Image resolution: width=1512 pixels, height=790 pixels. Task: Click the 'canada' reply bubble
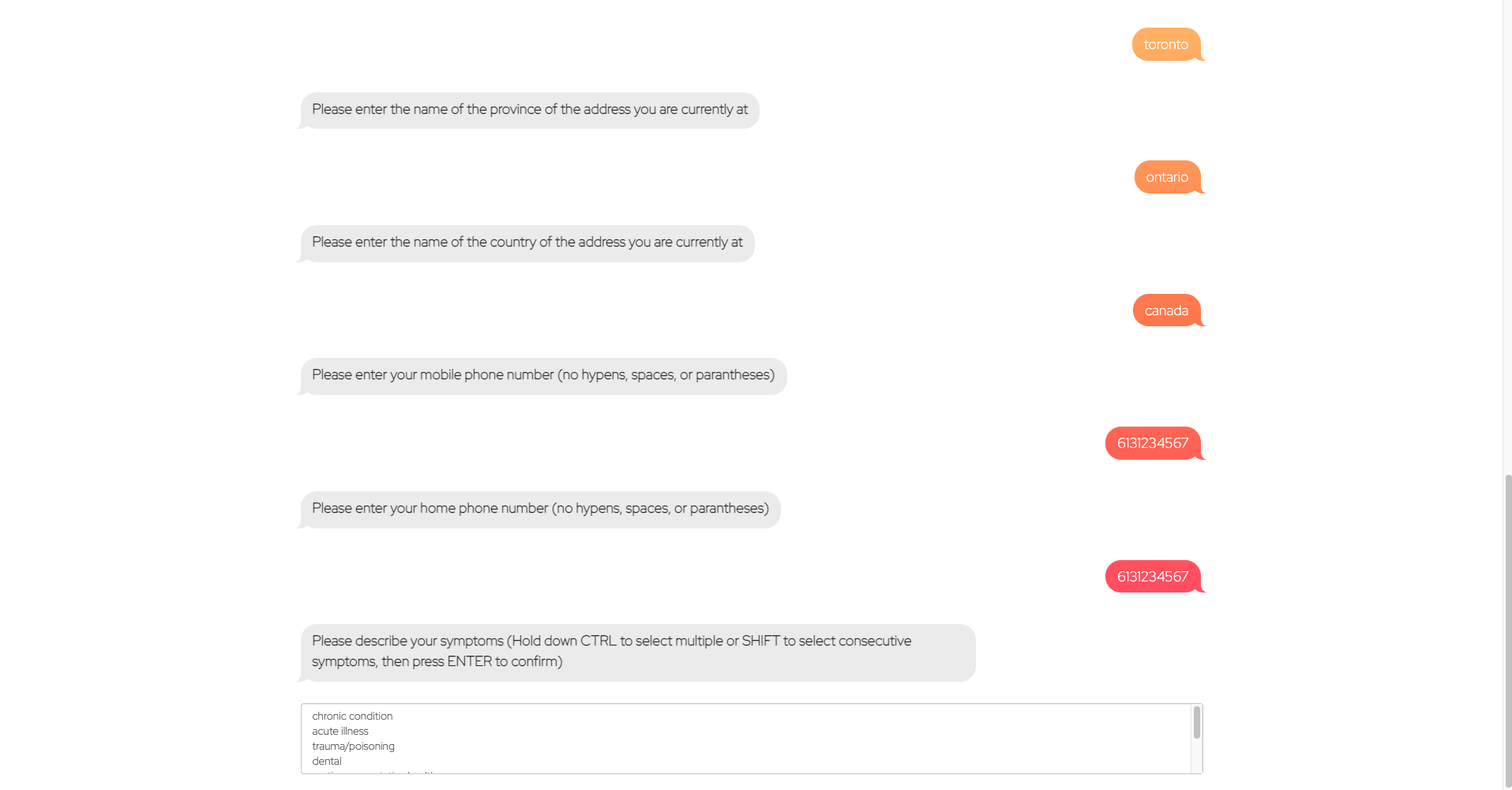tap(1166, 310)
